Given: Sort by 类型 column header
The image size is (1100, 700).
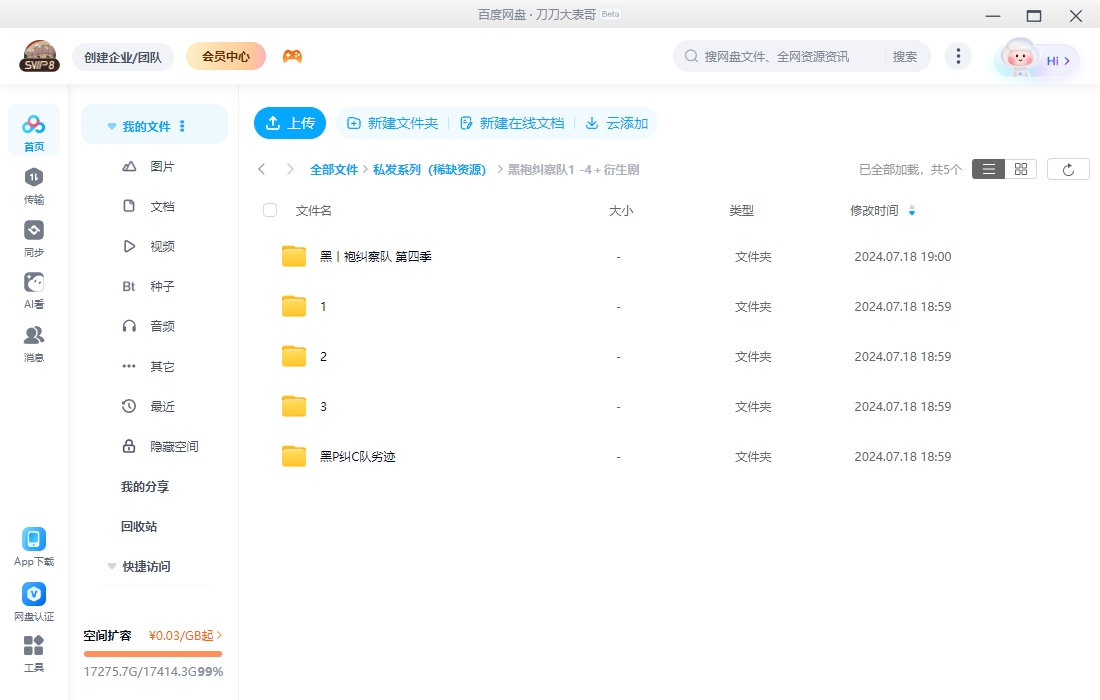Looking at the screenshot, I should [742, 210].
